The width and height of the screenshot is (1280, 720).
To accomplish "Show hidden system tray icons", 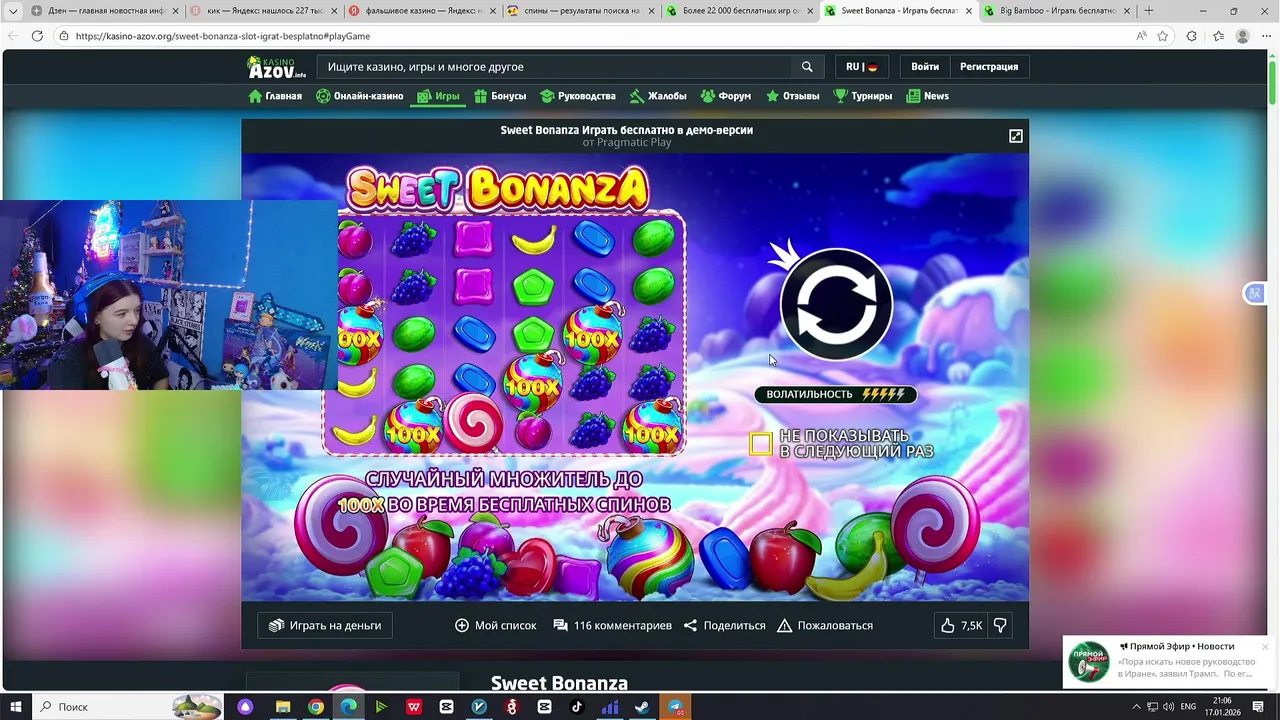I will point(1136,707).
